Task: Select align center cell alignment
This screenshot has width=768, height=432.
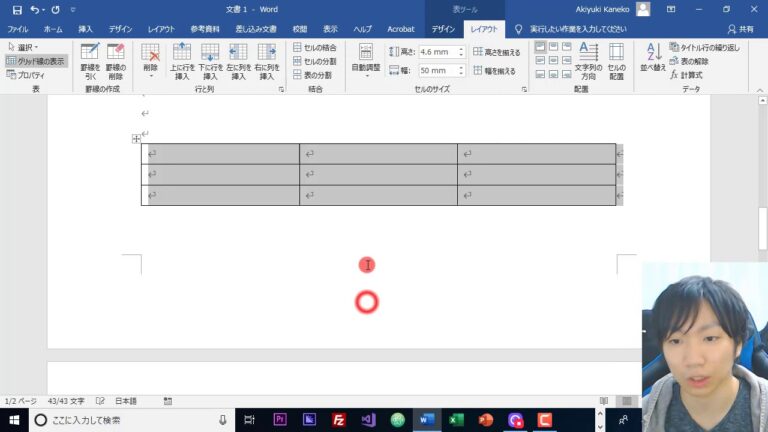Action: [553, 60]
